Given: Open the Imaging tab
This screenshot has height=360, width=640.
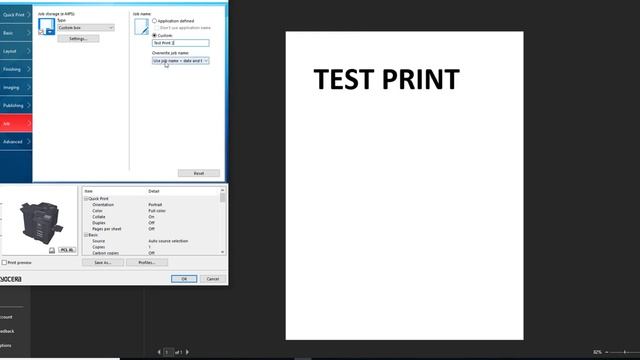Looking at the screenshot, I should (x=16, y=87).
